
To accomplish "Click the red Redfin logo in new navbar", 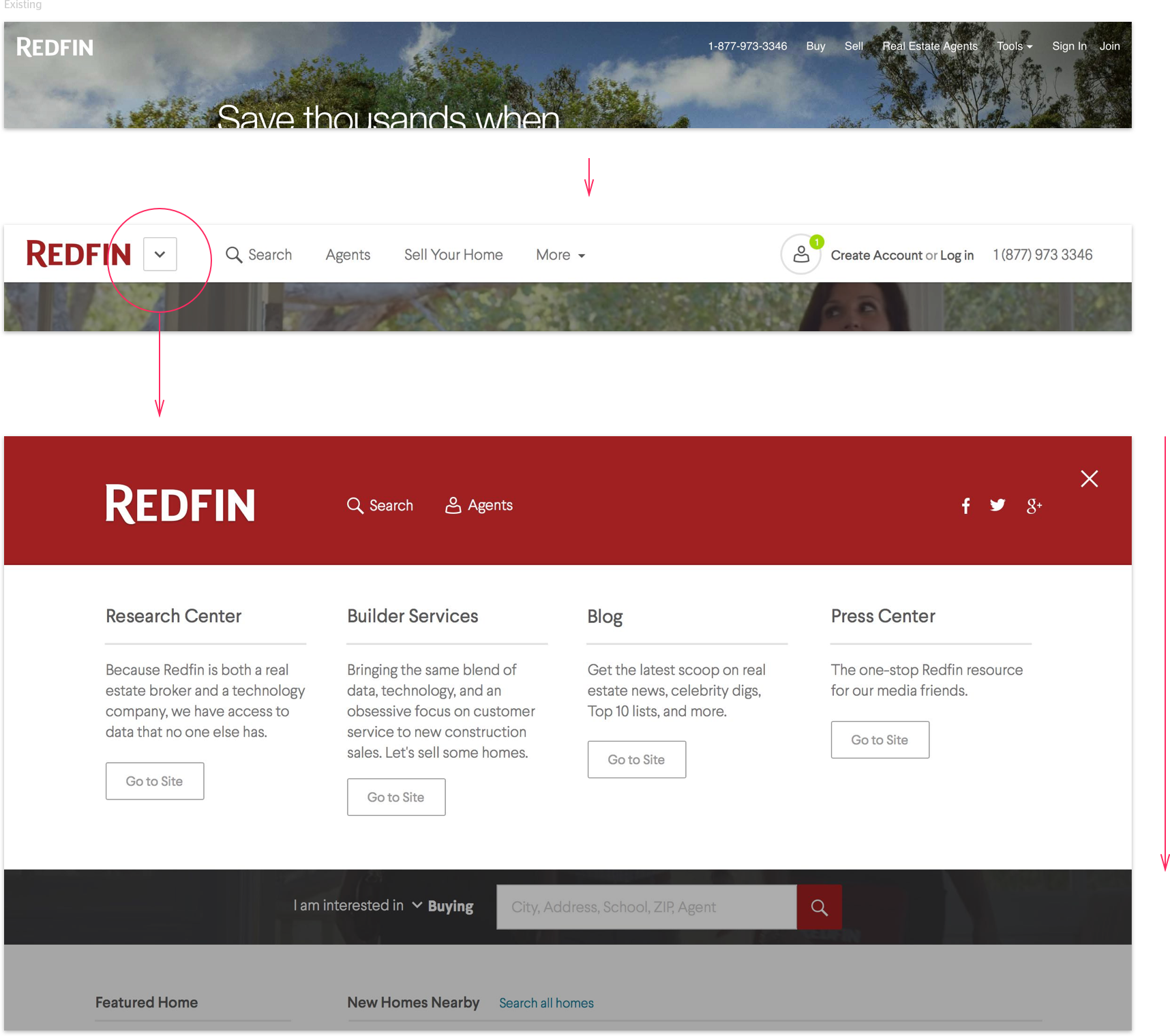I will (78, 254).
